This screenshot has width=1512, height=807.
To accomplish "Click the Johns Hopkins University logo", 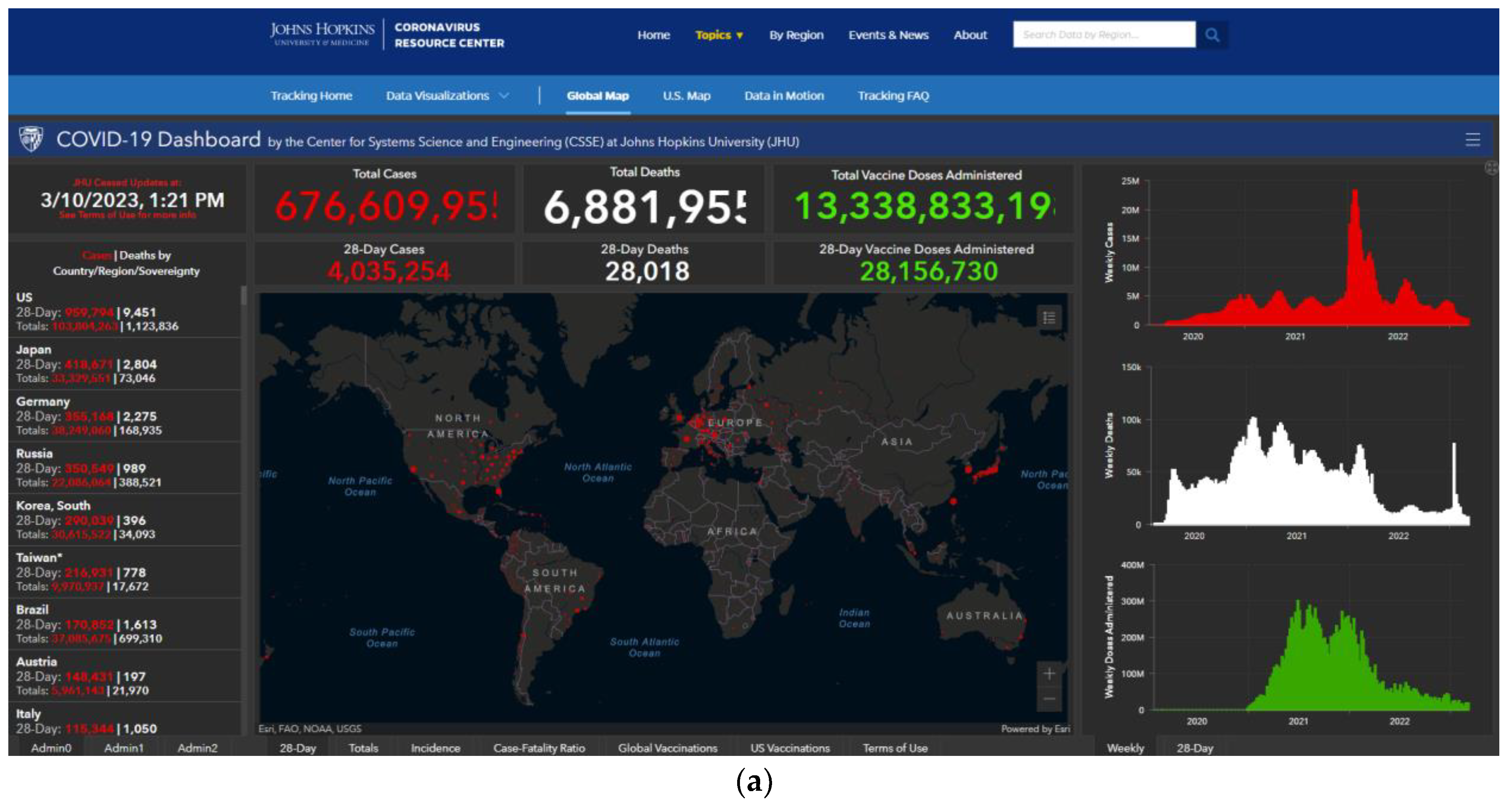I will (x=322, y=34).
